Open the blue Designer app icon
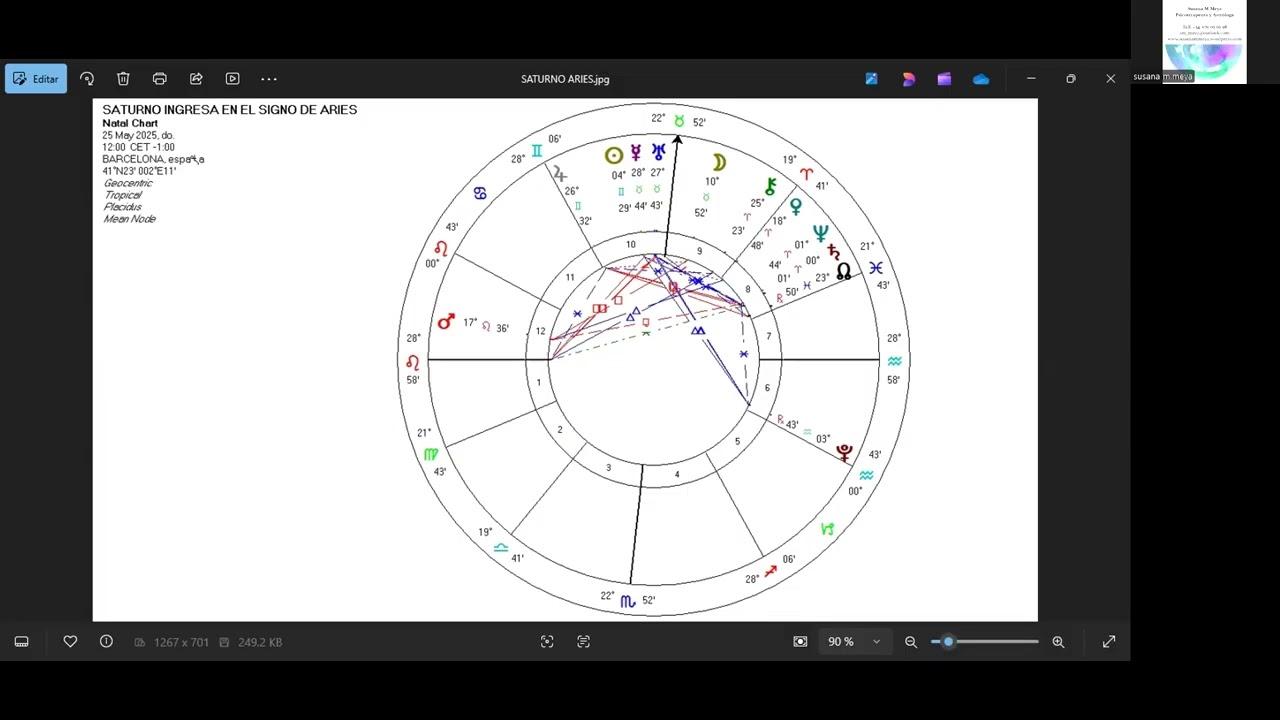 pos(872,79)
